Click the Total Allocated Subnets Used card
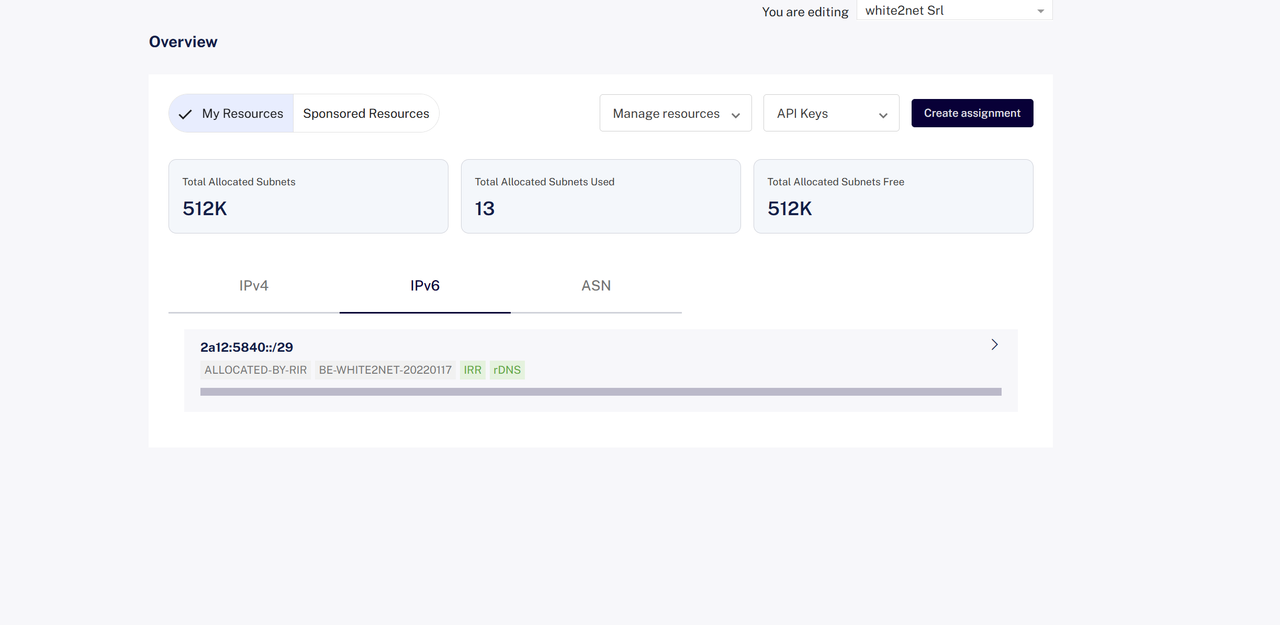Viewport: 1280px width, 625px height. tap(601, 196)
